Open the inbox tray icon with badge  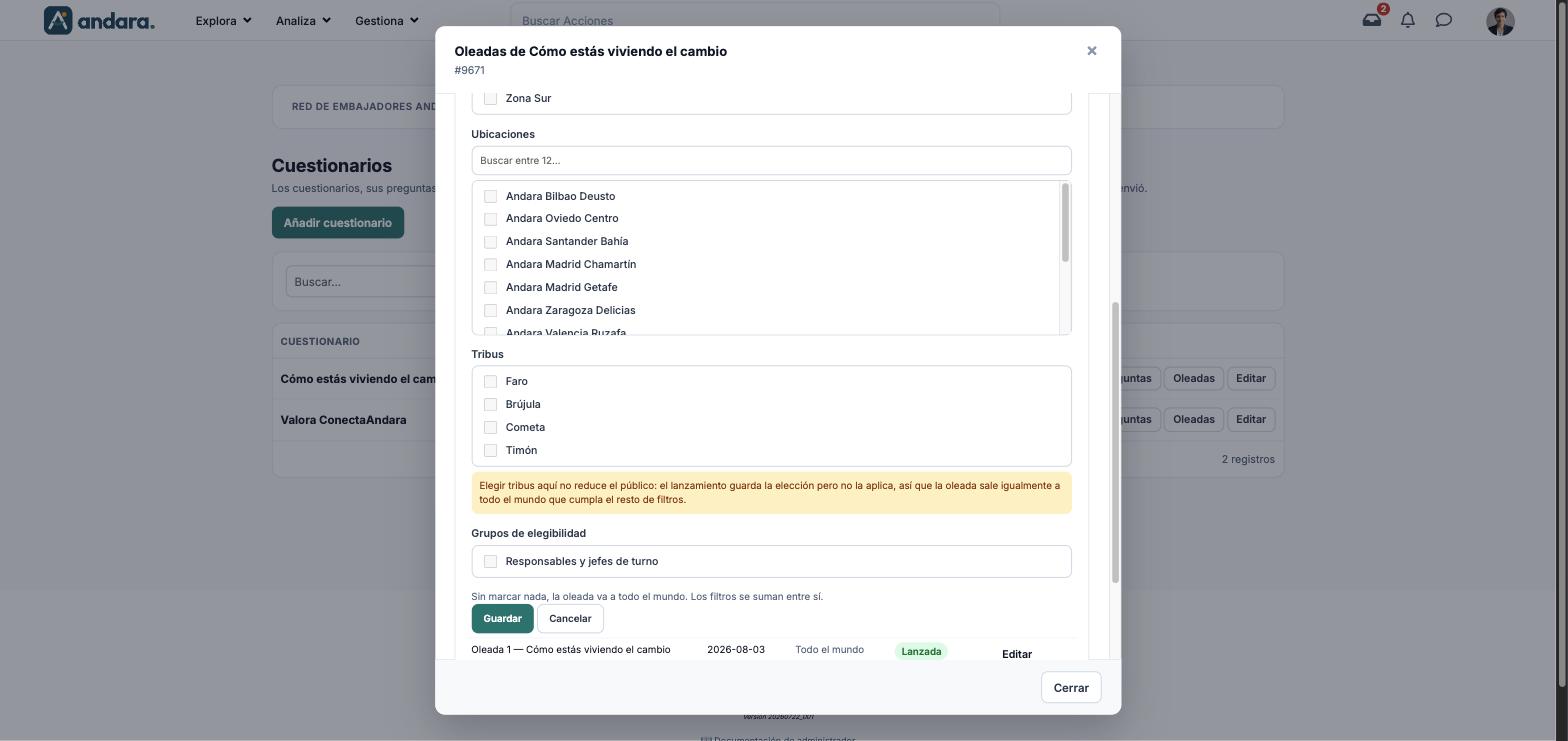pos(1372,20)
